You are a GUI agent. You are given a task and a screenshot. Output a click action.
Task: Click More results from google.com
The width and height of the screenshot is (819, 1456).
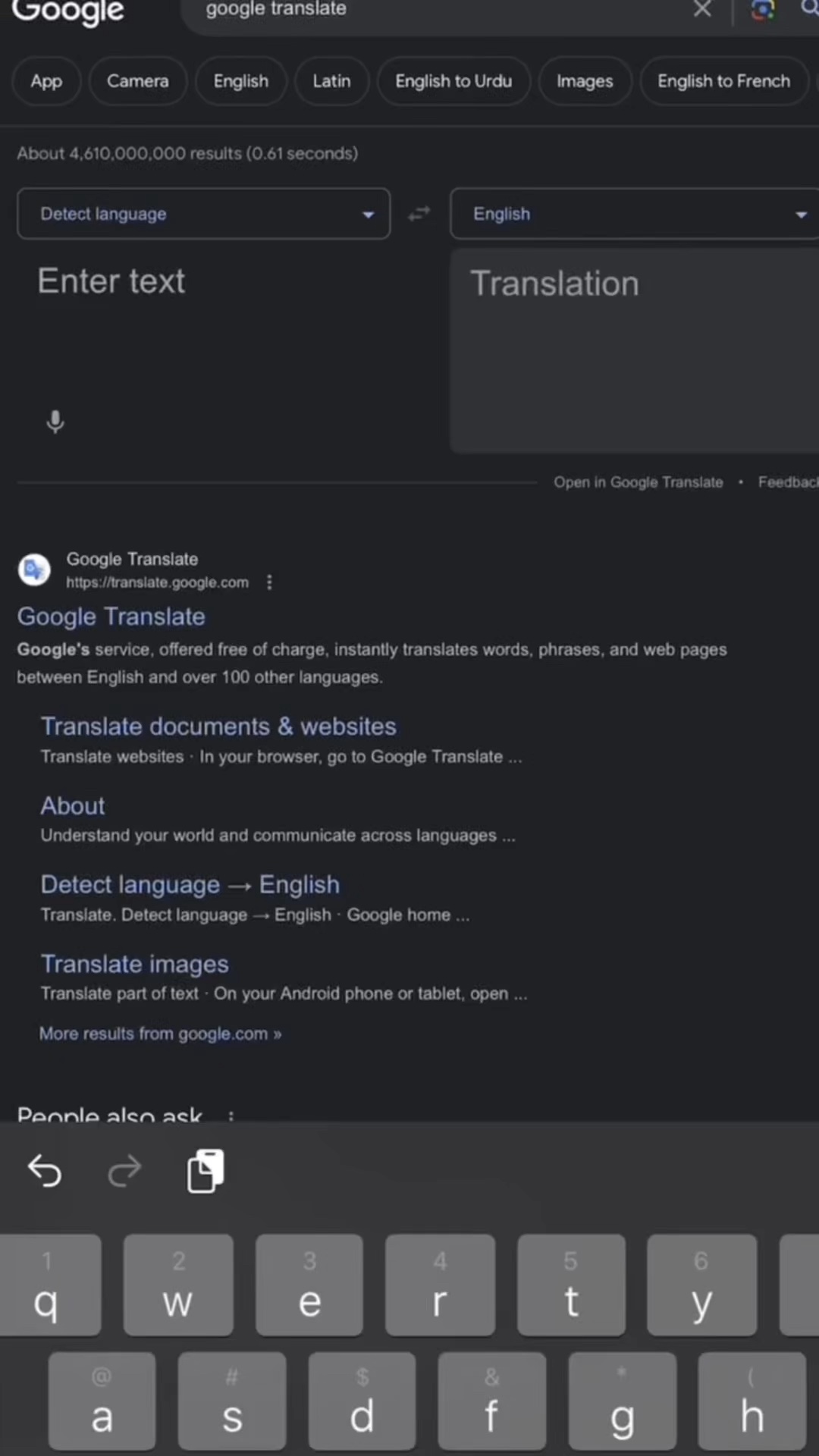click(x=160, y=1034)
